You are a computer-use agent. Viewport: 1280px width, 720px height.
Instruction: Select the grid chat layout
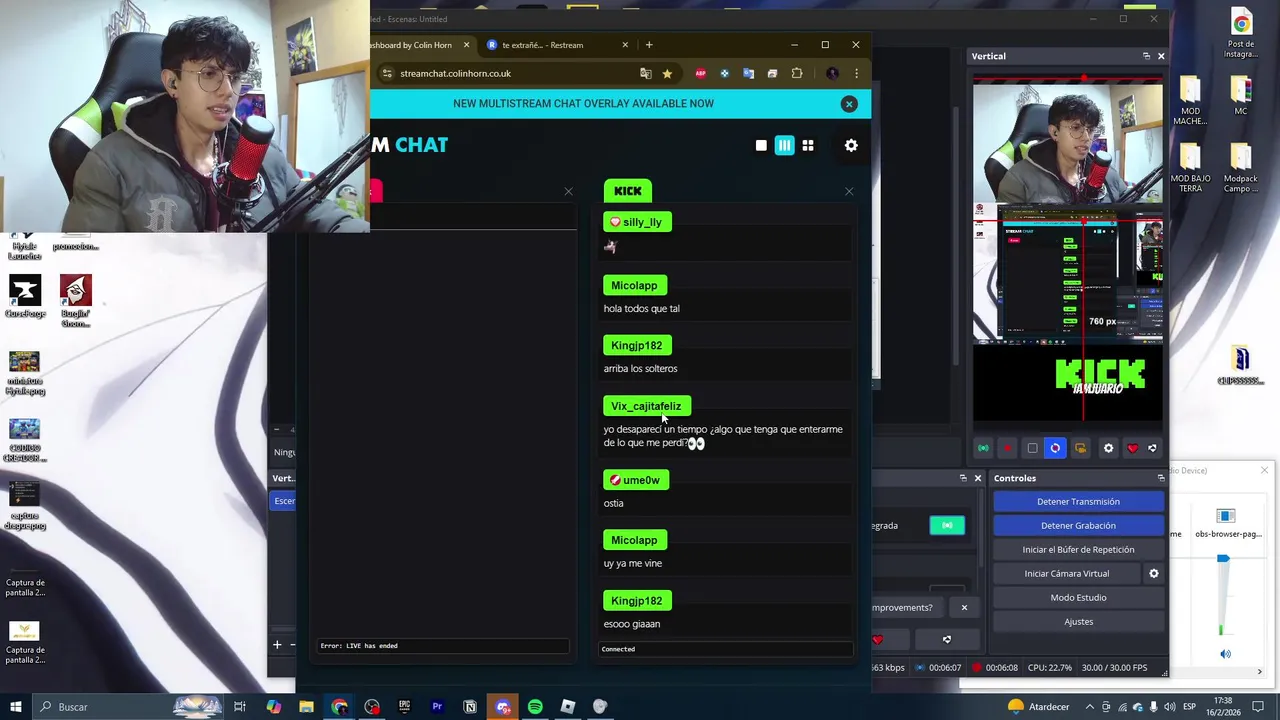[808, 146]
